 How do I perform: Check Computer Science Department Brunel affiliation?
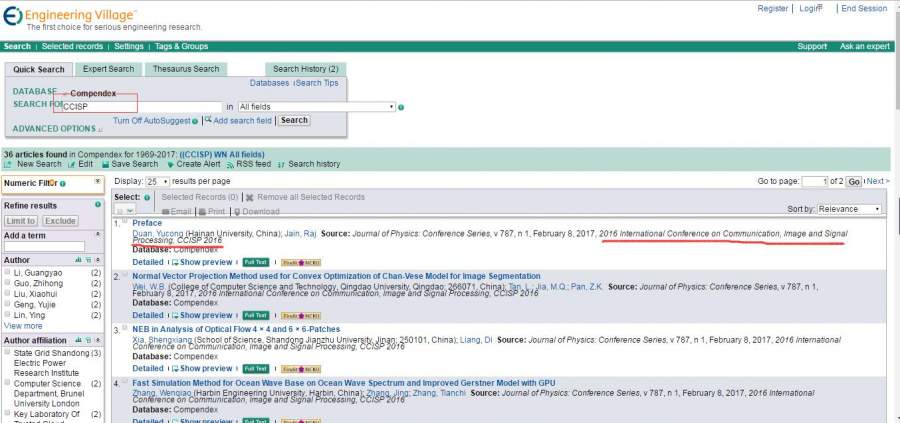(7, 383)
